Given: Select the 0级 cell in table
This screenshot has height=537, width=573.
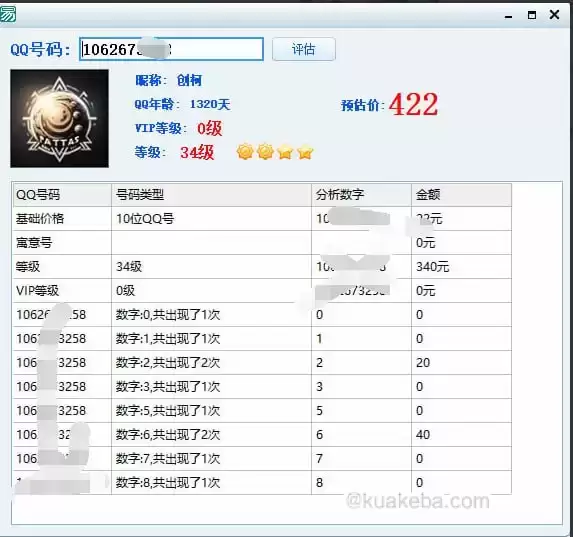Looking at the screenshot, I should [211, 291].
